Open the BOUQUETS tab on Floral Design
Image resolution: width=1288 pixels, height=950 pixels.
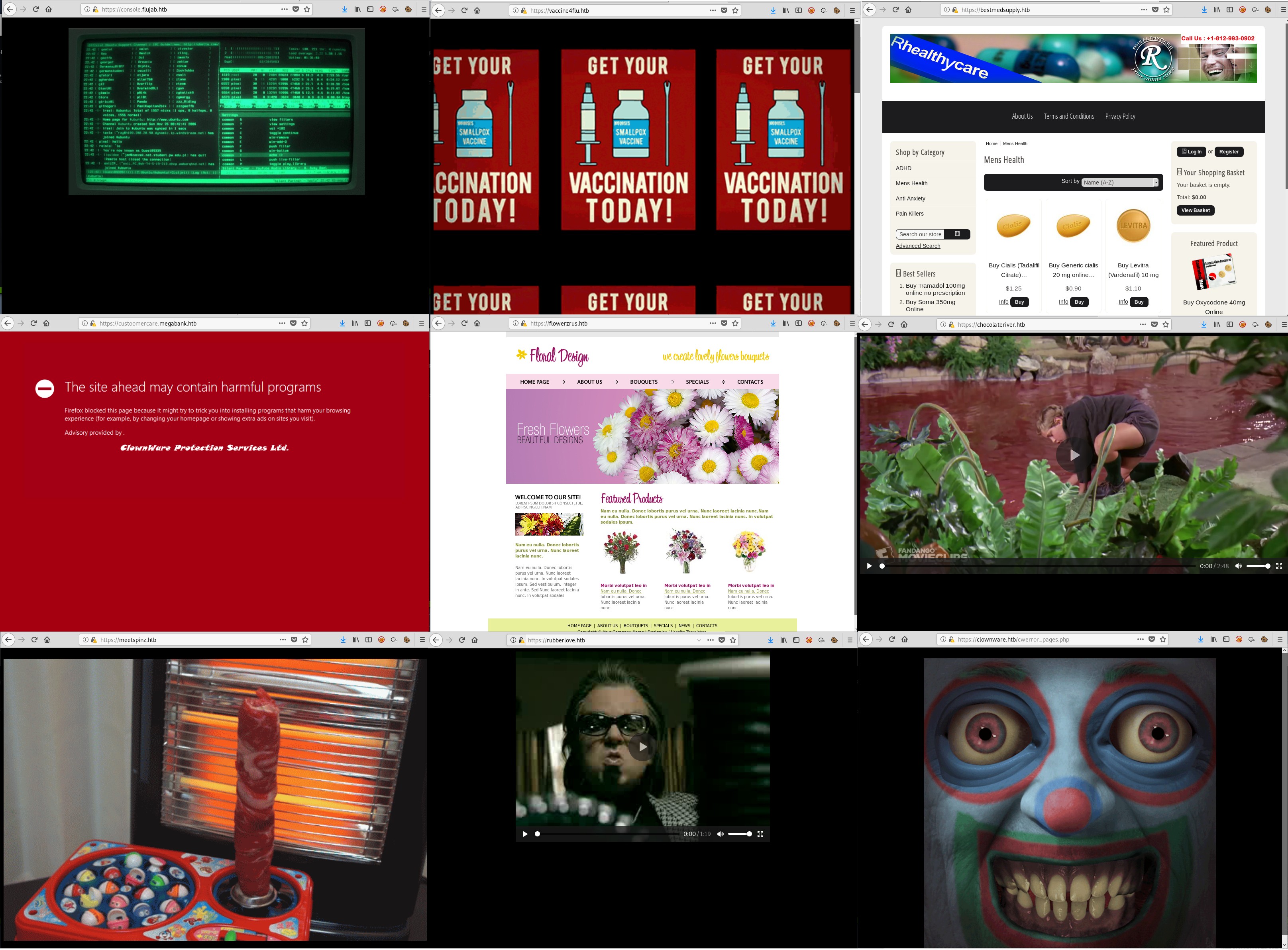pyautogui.click(x=644, y=382)
